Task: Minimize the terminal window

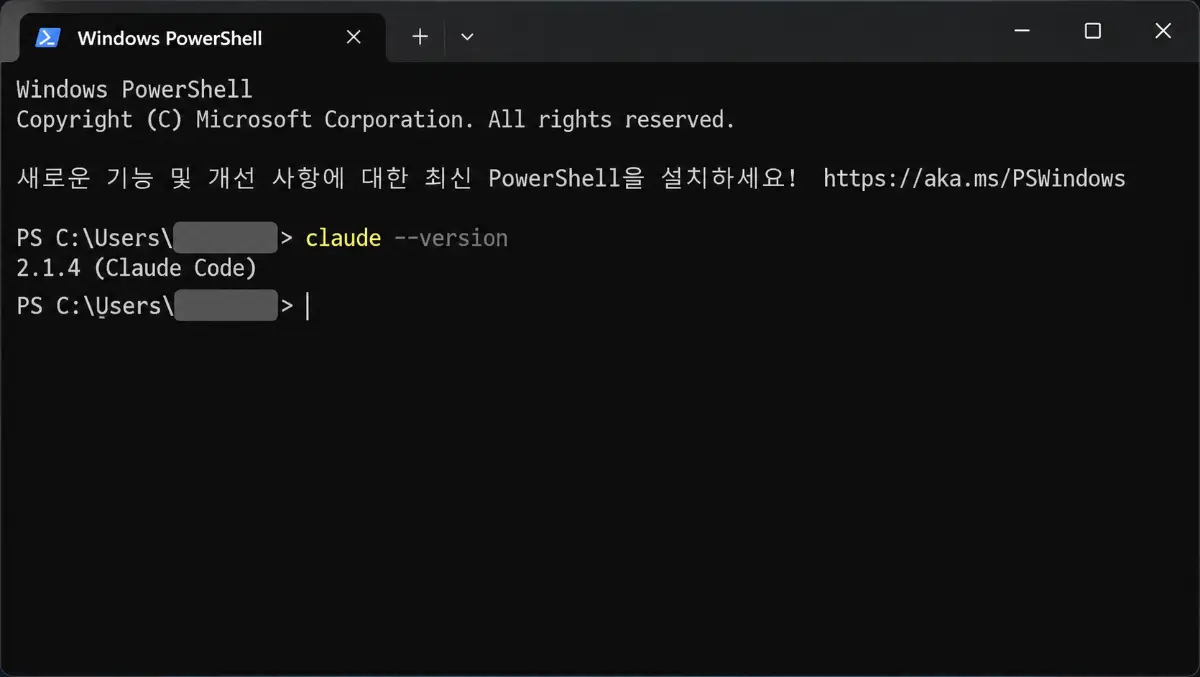Action: [1022, 31]
